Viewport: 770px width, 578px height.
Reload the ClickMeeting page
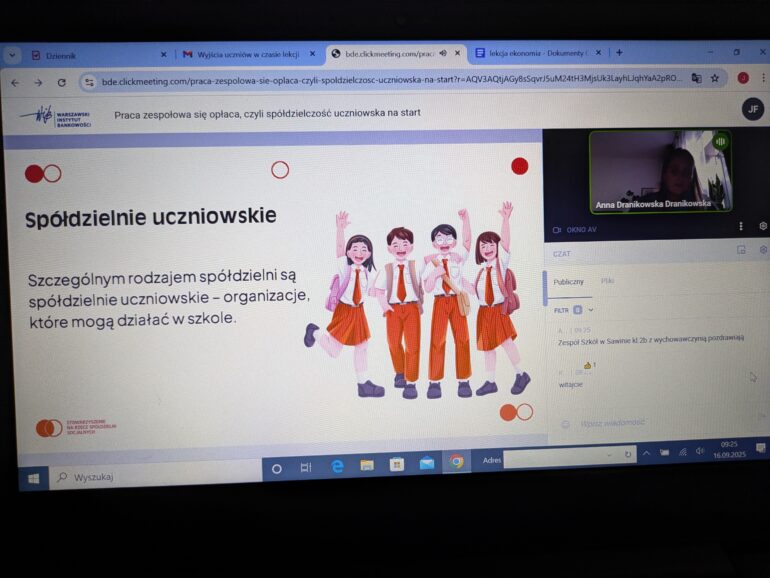[x=61, y=82]
